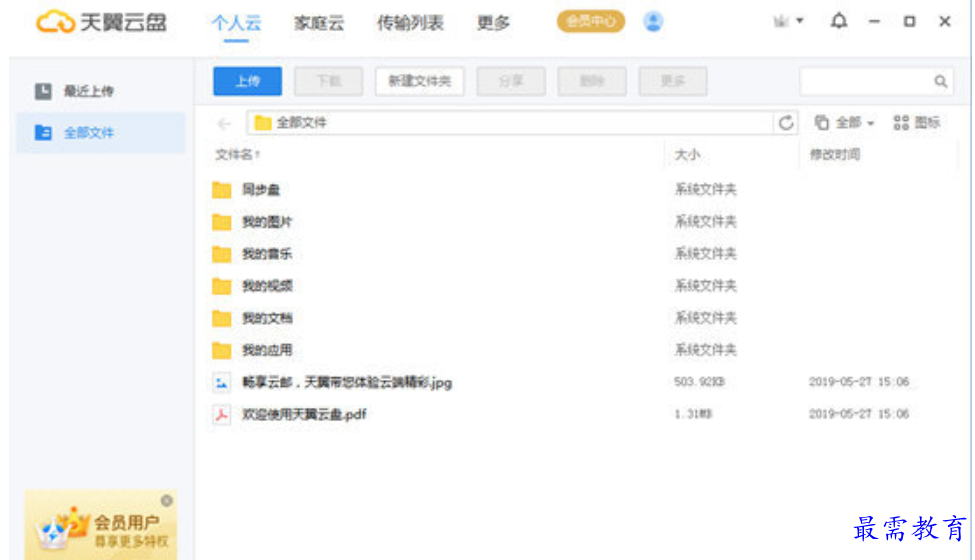This screenshot has width=975, height=560.
Task: Switch to 图标 grid view
Action: (917, 122)
